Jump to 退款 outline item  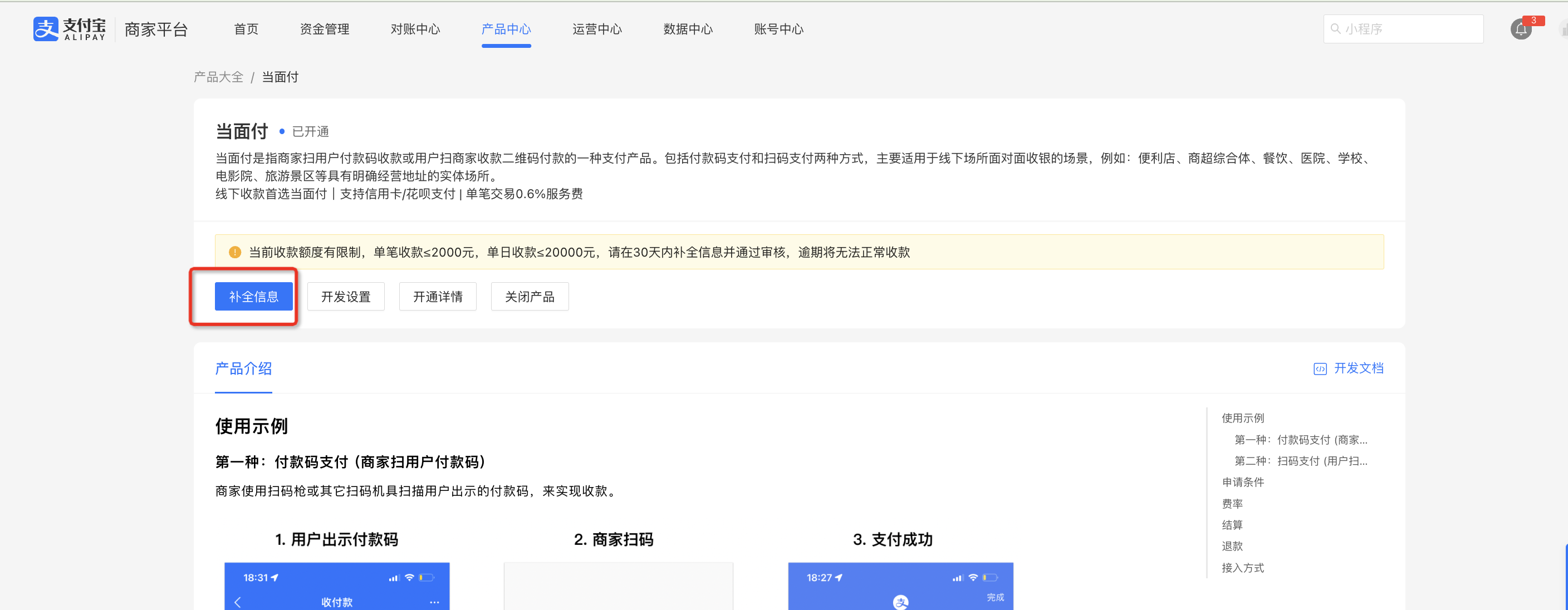[1232, 546]
